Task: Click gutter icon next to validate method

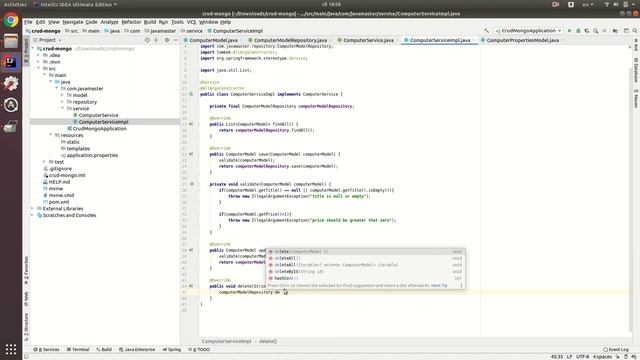Action: [192, 184]
